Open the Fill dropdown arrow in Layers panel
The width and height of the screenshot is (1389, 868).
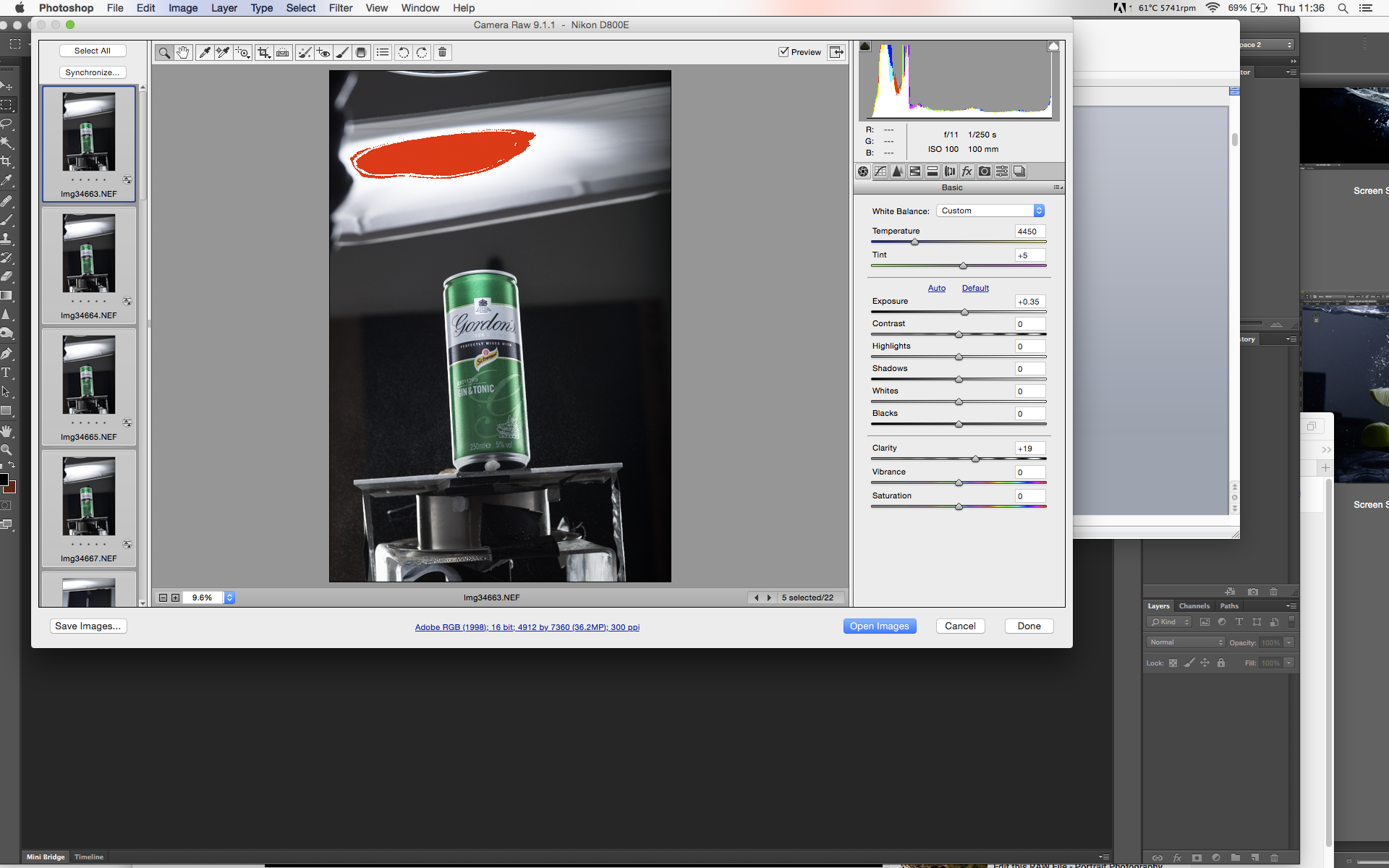tap(1289, 663)
